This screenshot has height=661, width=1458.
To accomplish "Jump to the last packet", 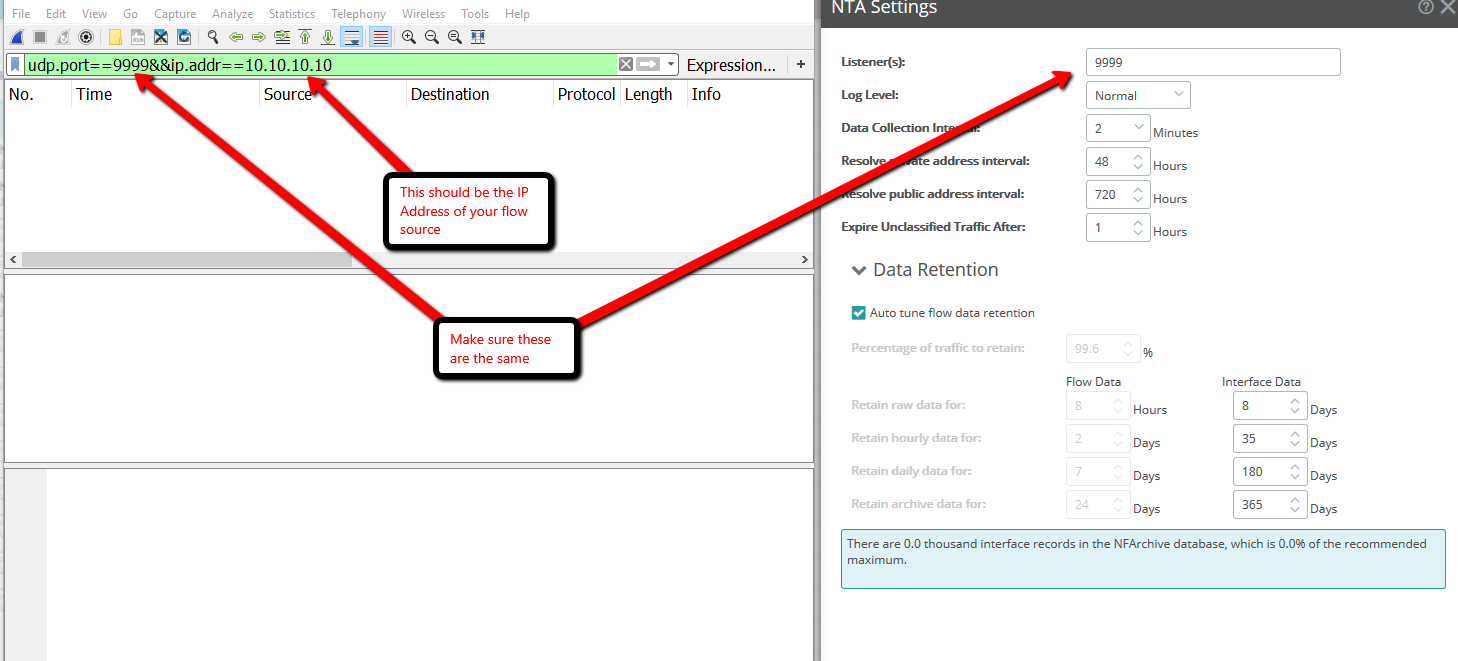I will pyautogui.click(x=328, y=37).
